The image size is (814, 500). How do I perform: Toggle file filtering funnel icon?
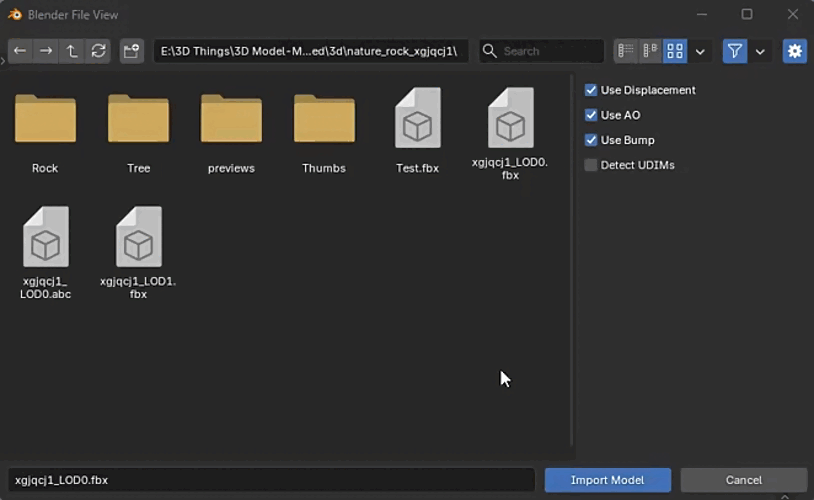735,51
